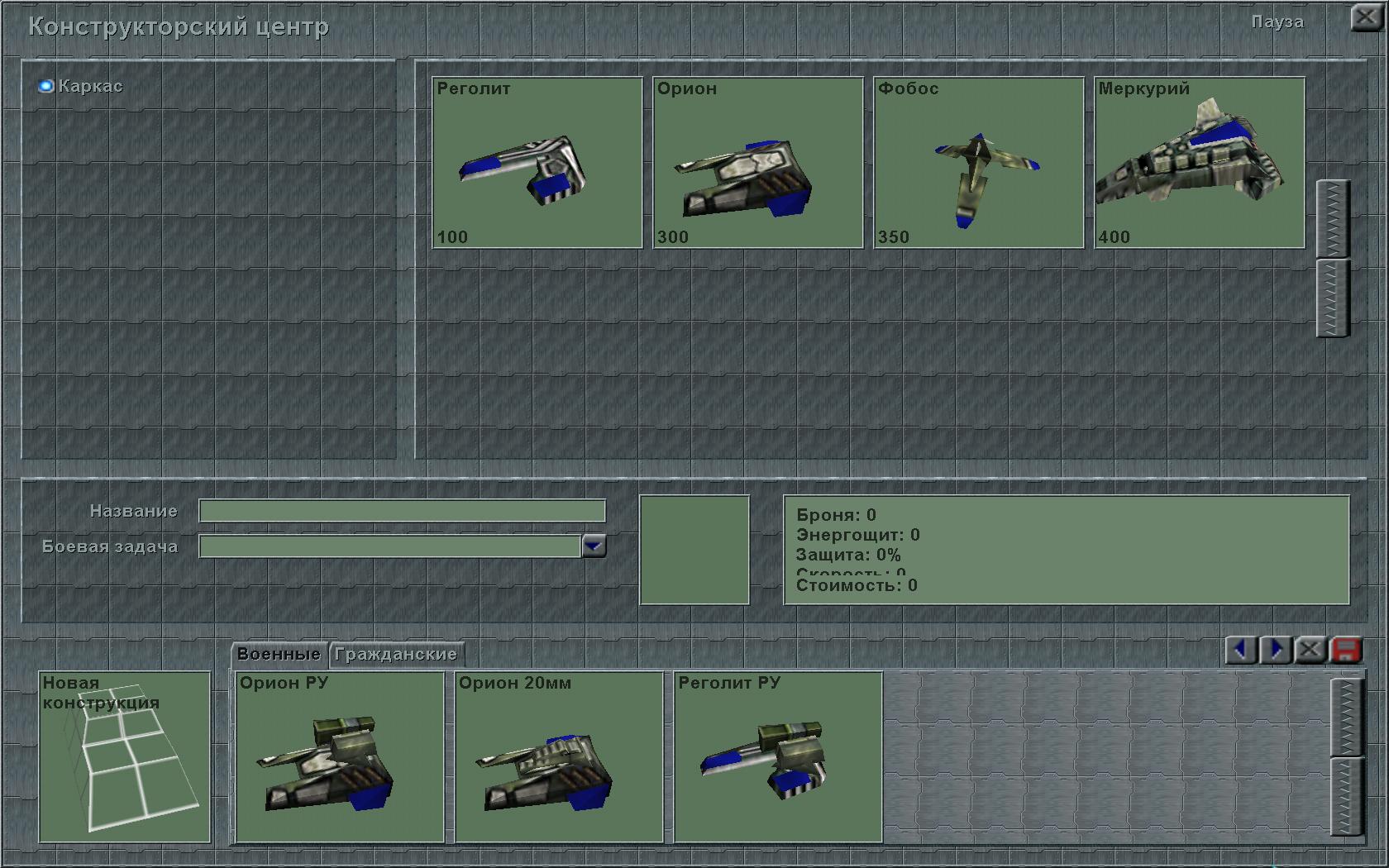Open the Орион 20мм saved design
This screenshot has height=868, width=1389.
click(560, 757)
